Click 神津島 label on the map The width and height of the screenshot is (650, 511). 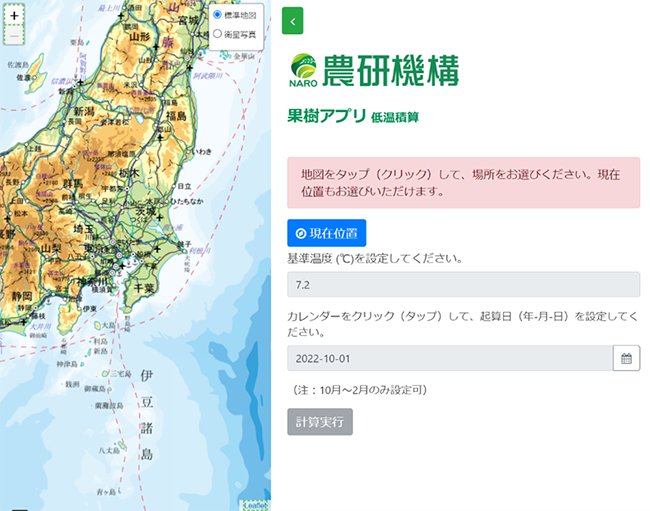67,364
